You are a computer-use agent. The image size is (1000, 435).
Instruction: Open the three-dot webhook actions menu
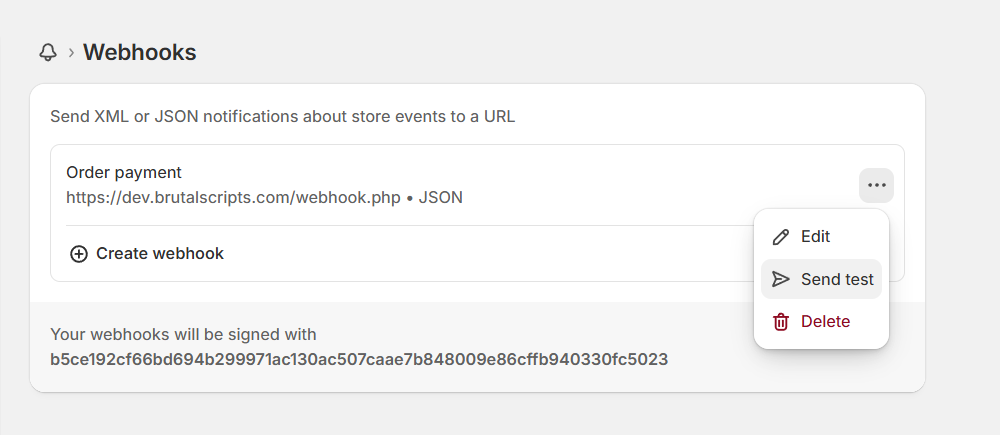[876, 185]
